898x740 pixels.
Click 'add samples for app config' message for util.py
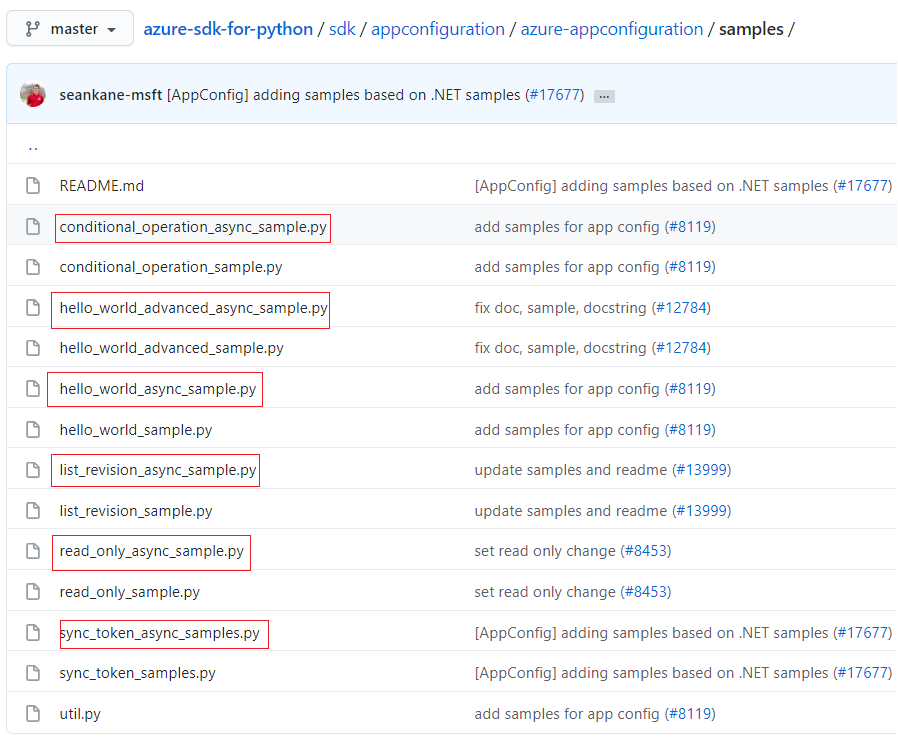tap(567, 714)
